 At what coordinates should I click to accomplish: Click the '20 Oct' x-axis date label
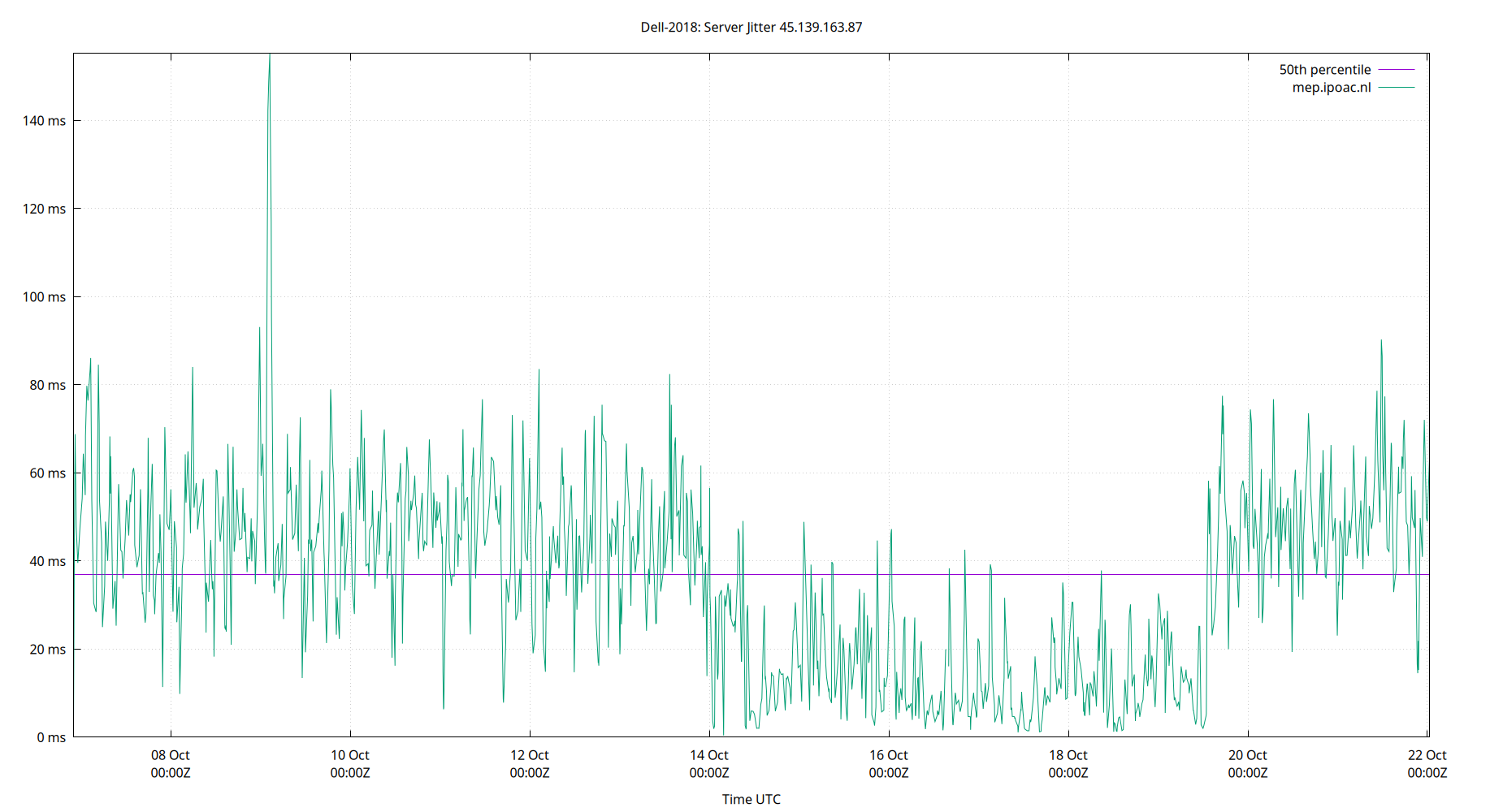pyautogui.click(x=1248, y=755)
